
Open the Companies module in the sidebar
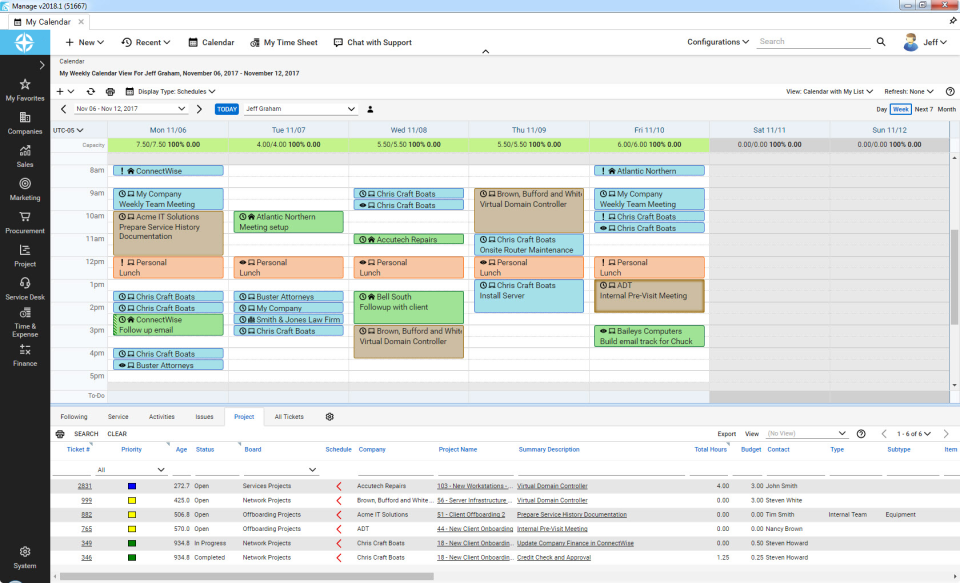pyautogui.click(x=24, y=121)
